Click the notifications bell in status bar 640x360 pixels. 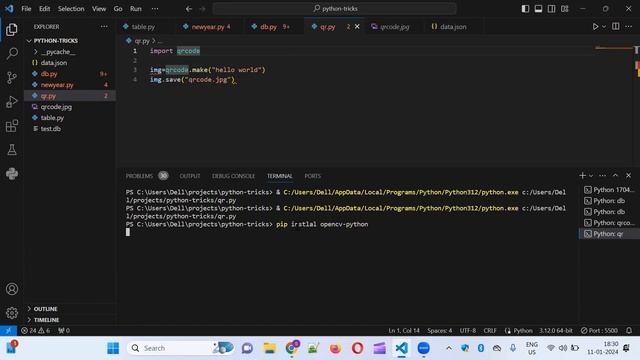click(629, 330)
